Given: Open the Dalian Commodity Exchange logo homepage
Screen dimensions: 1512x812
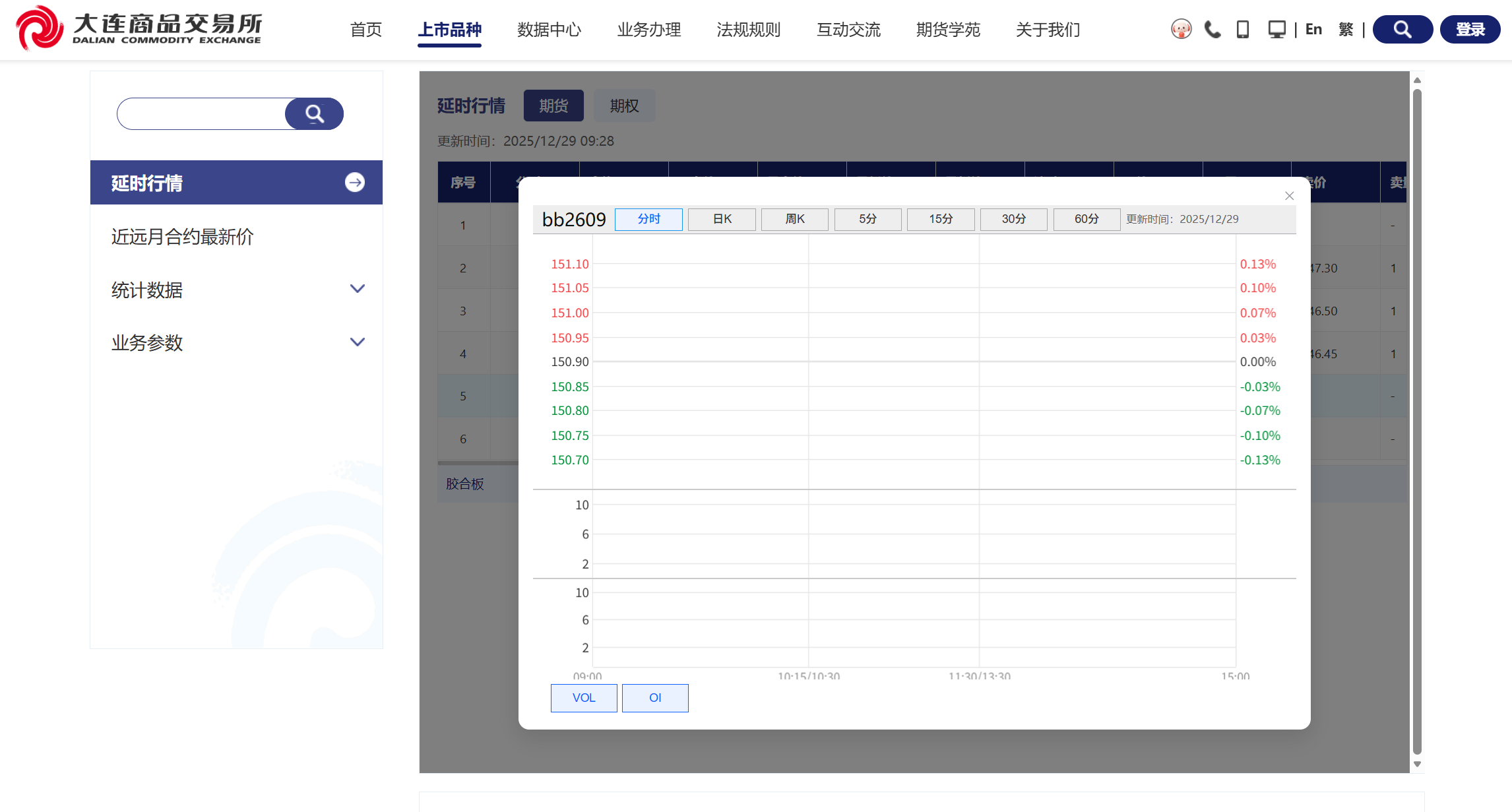Looking at the screenshot, I should [139, 28].
